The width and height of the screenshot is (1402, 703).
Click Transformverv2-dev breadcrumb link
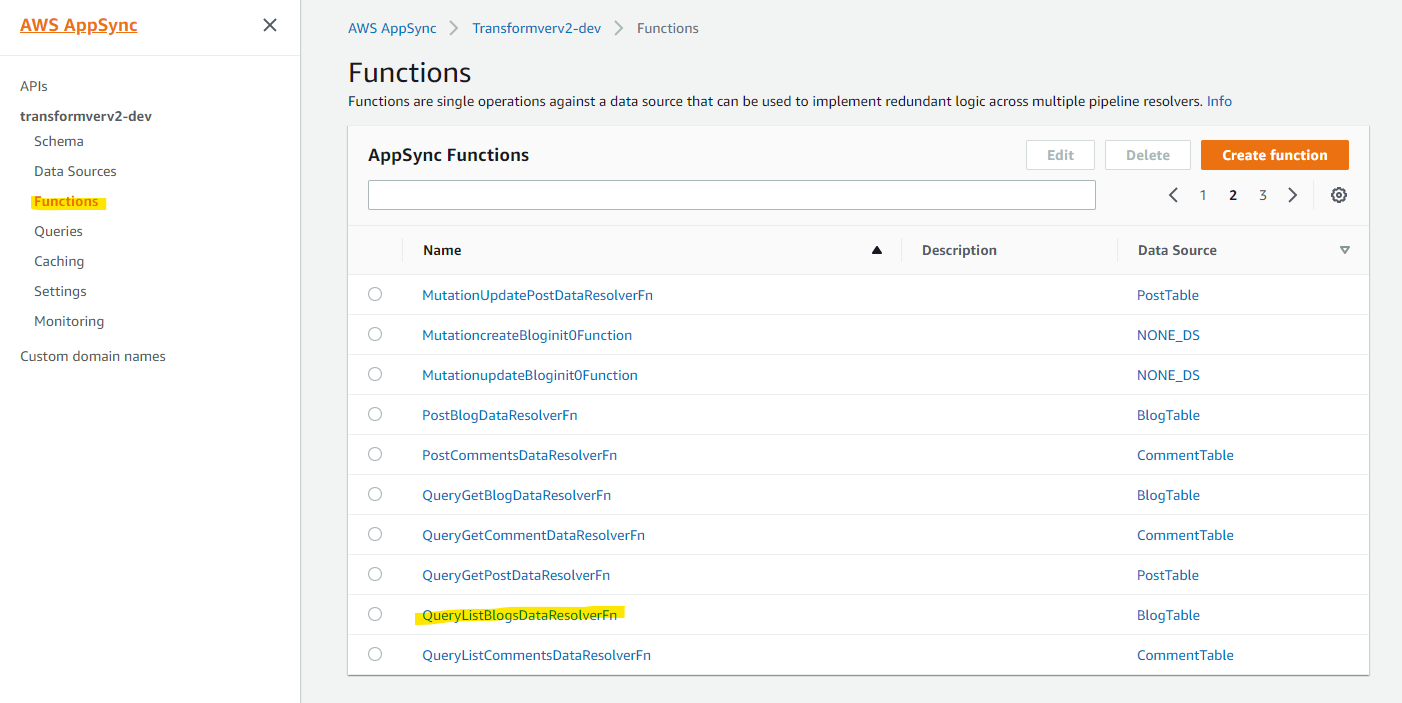click(537, 28)
